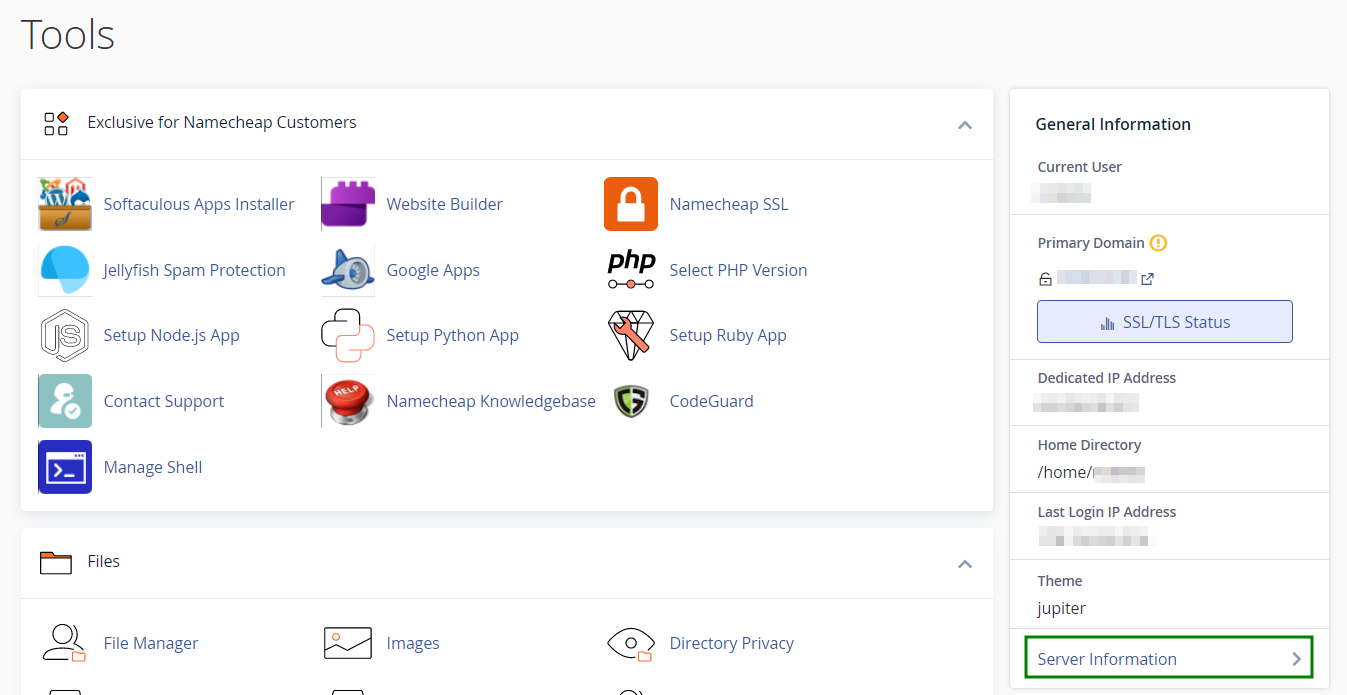Open Website Builder link

(445, 204)
